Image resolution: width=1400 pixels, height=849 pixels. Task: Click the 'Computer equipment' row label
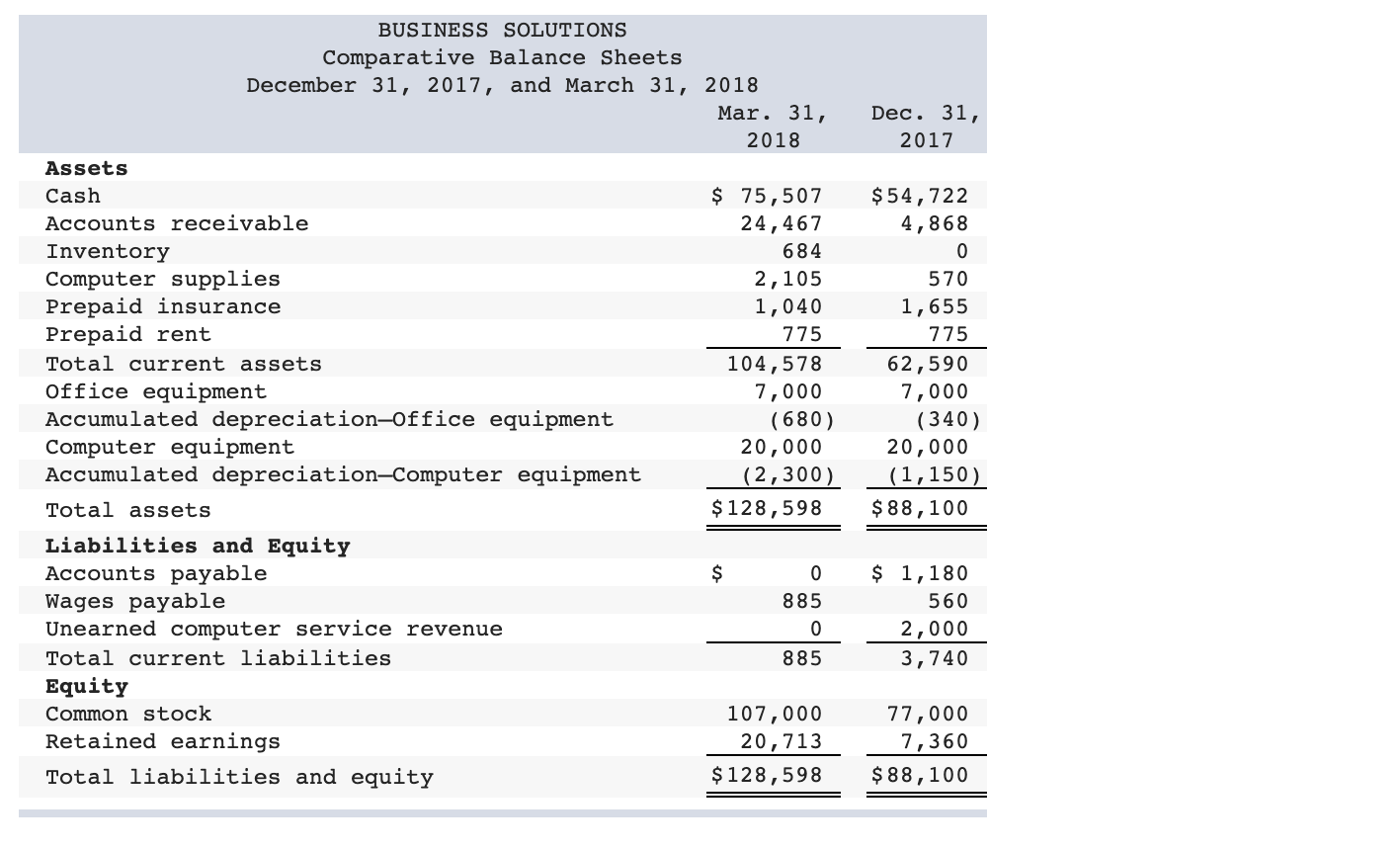tap(170, 447)
